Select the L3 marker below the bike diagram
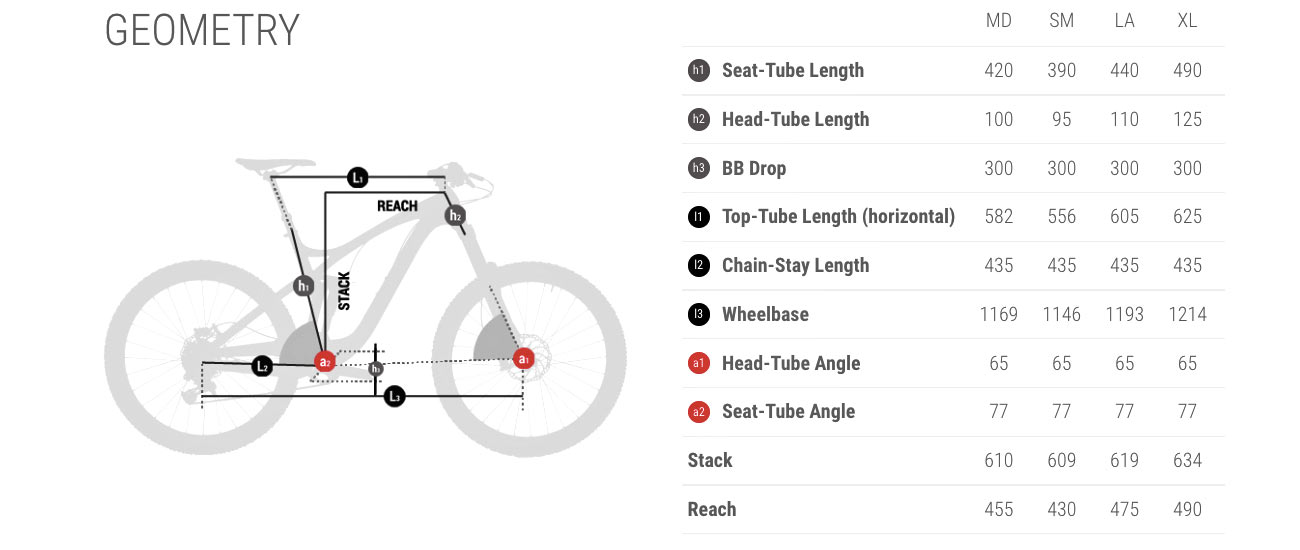 click(x=395, y=397)
